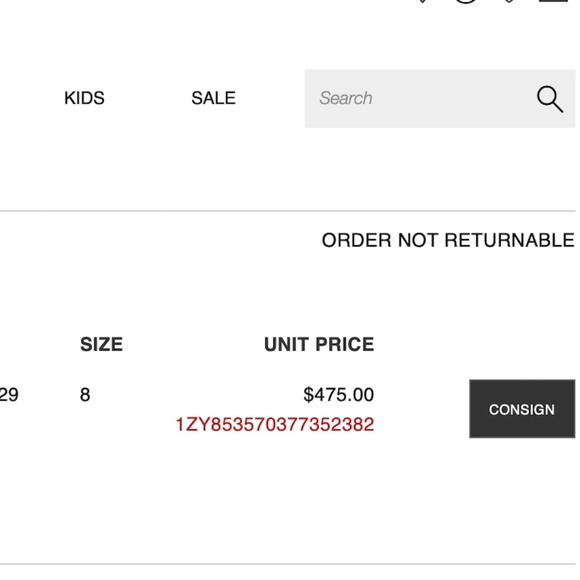Screen dimensions: 580x580
Task: Select the size value 8
Action: pyautogui.click(x=85, y=395)
